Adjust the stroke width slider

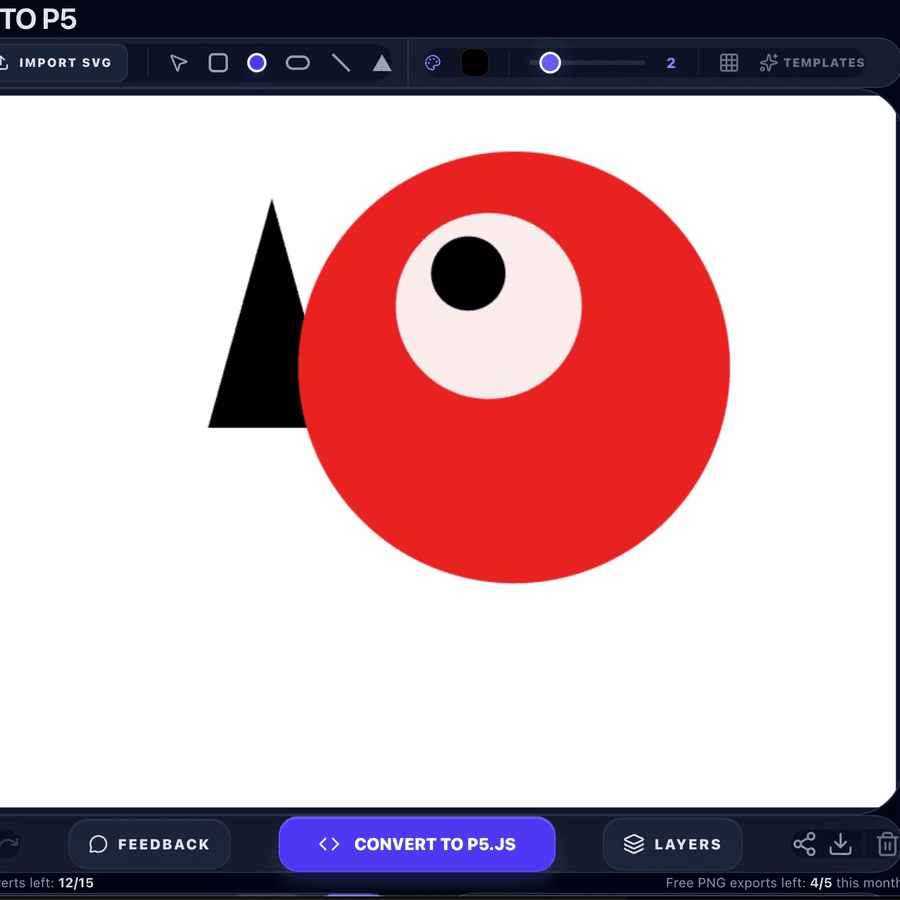point(550,62)
